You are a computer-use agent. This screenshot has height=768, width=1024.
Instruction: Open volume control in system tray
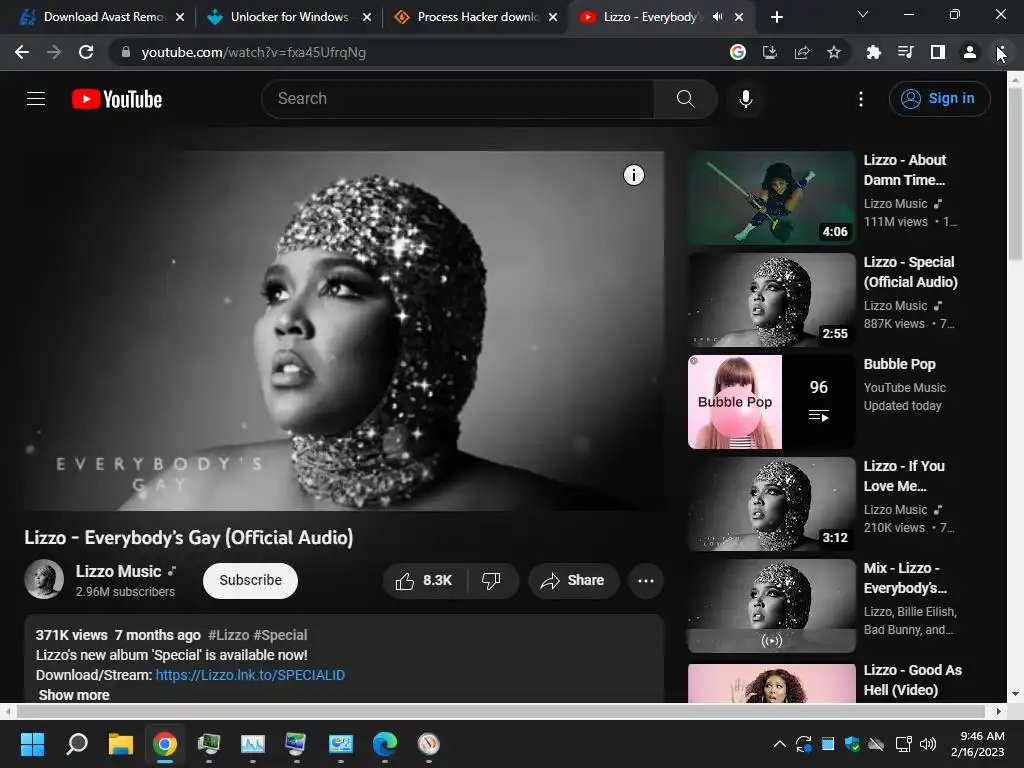(x=927, y=744)
